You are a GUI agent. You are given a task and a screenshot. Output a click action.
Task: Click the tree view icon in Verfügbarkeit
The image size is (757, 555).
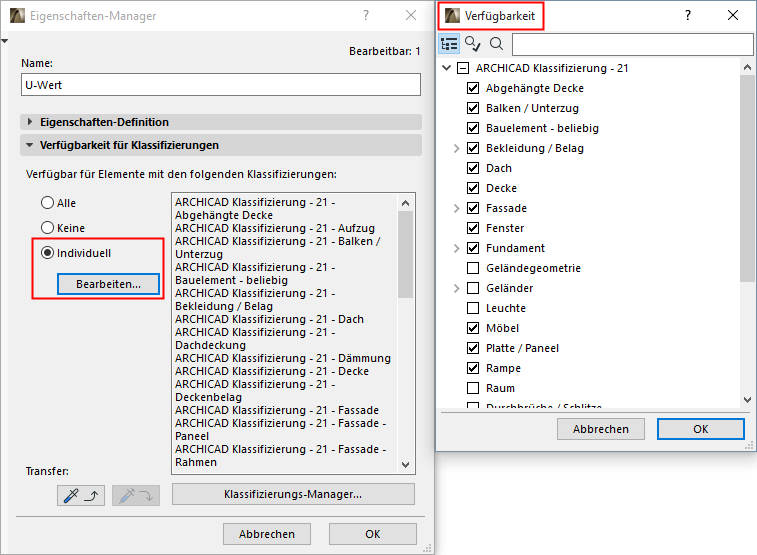coord(450,44)
